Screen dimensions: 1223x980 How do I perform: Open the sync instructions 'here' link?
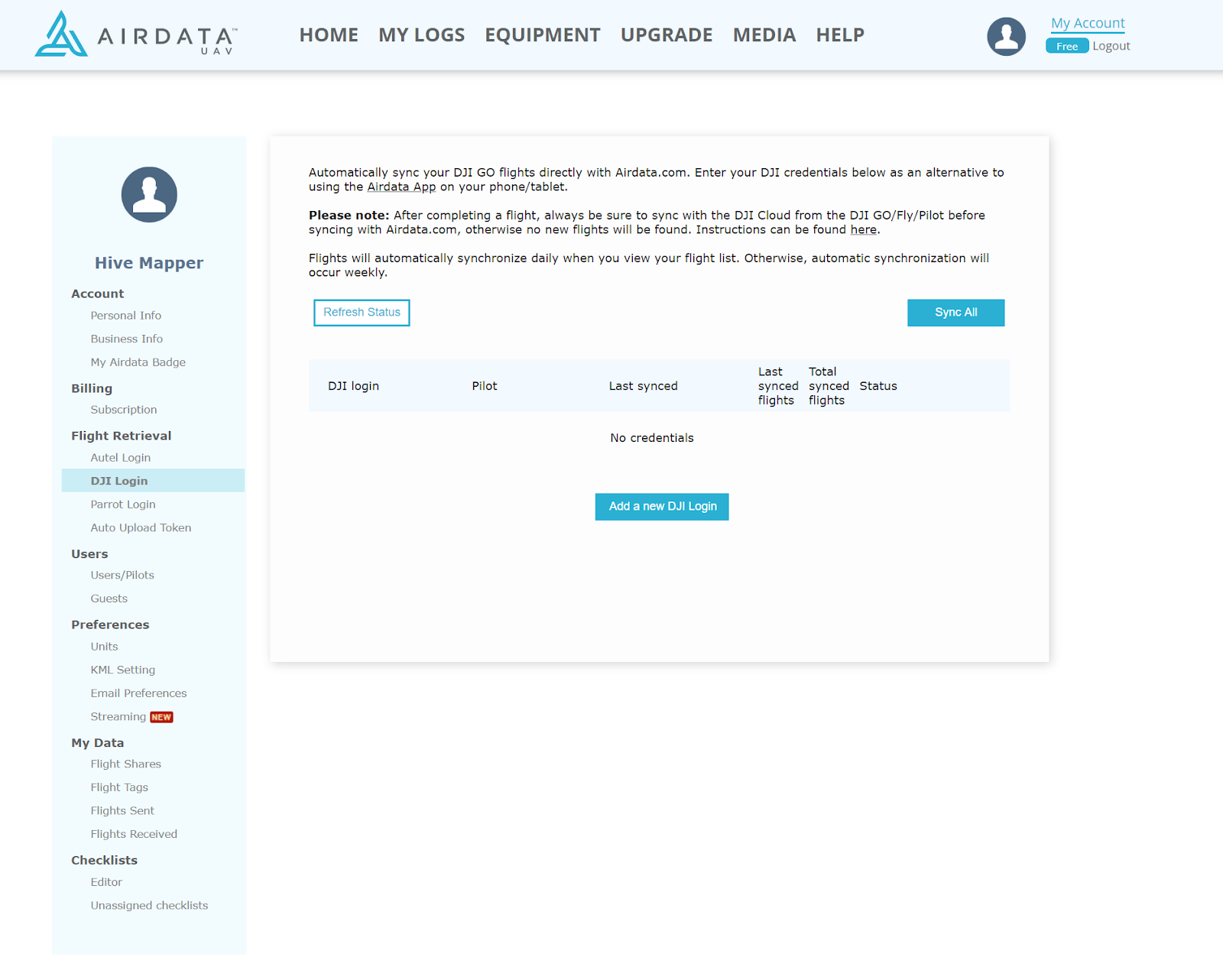(864, 230)
